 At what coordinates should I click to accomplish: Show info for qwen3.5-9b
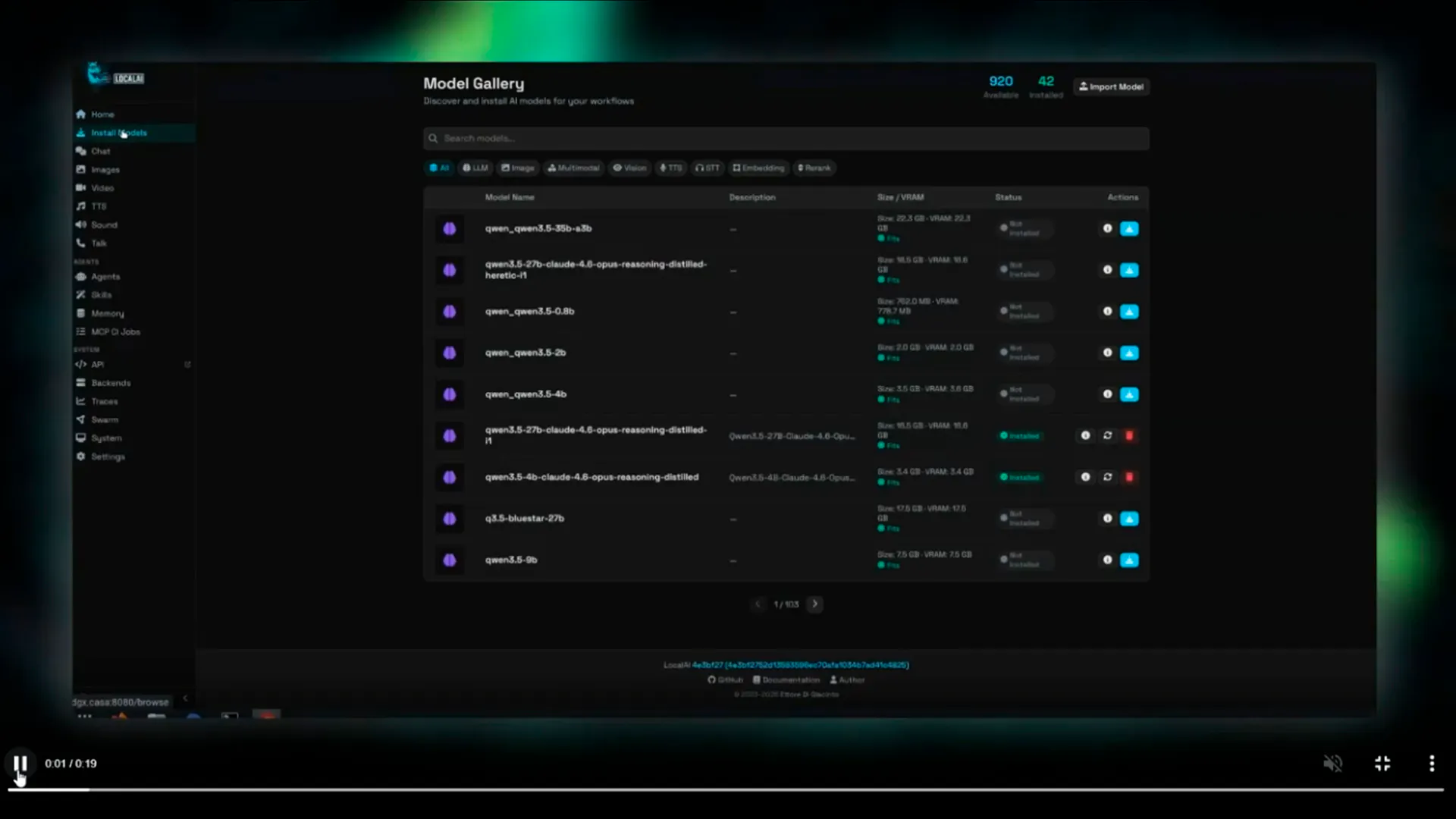pos(1107,560)
